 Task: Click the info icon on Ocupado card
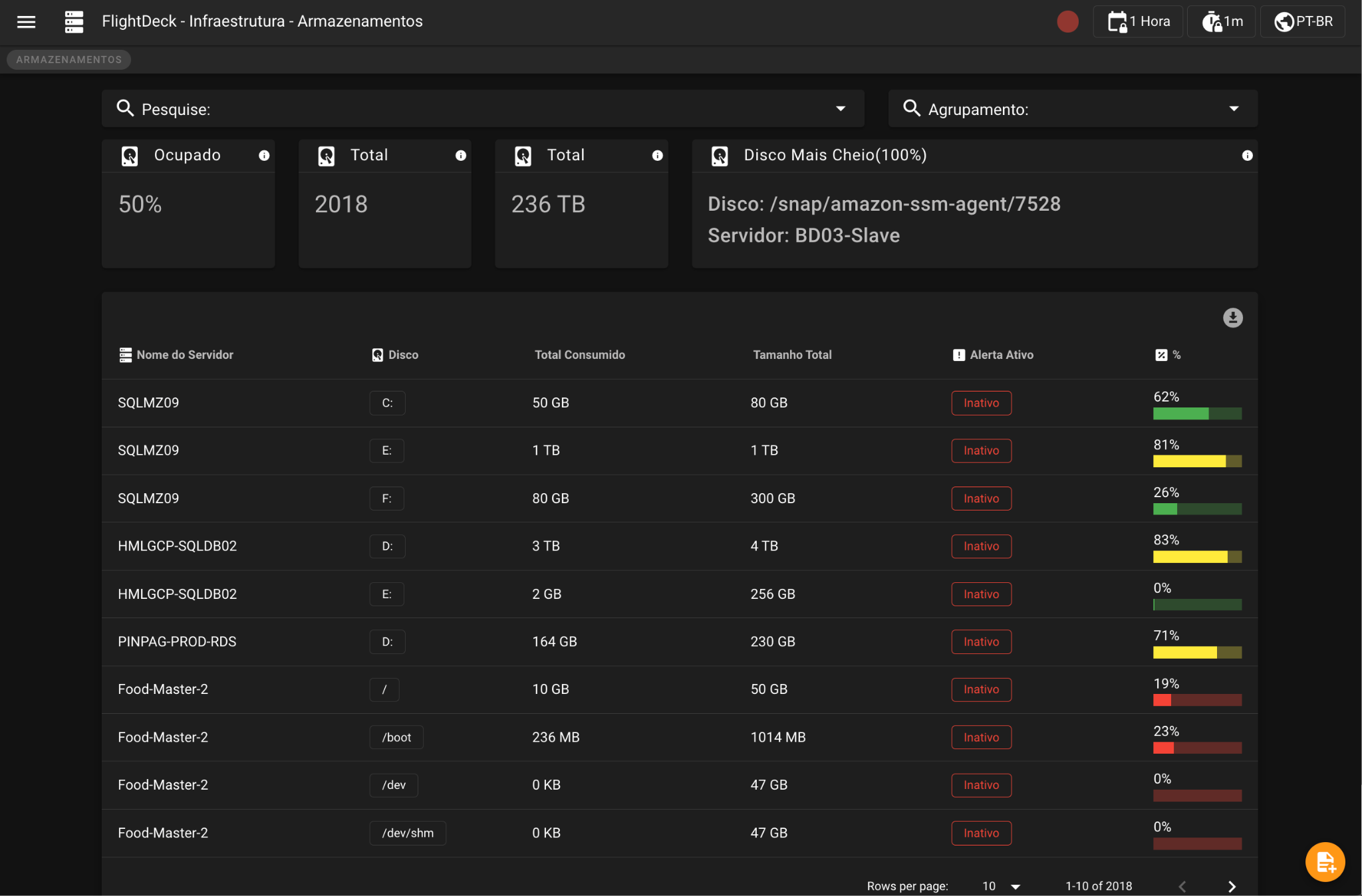click(x=263, y=155)
